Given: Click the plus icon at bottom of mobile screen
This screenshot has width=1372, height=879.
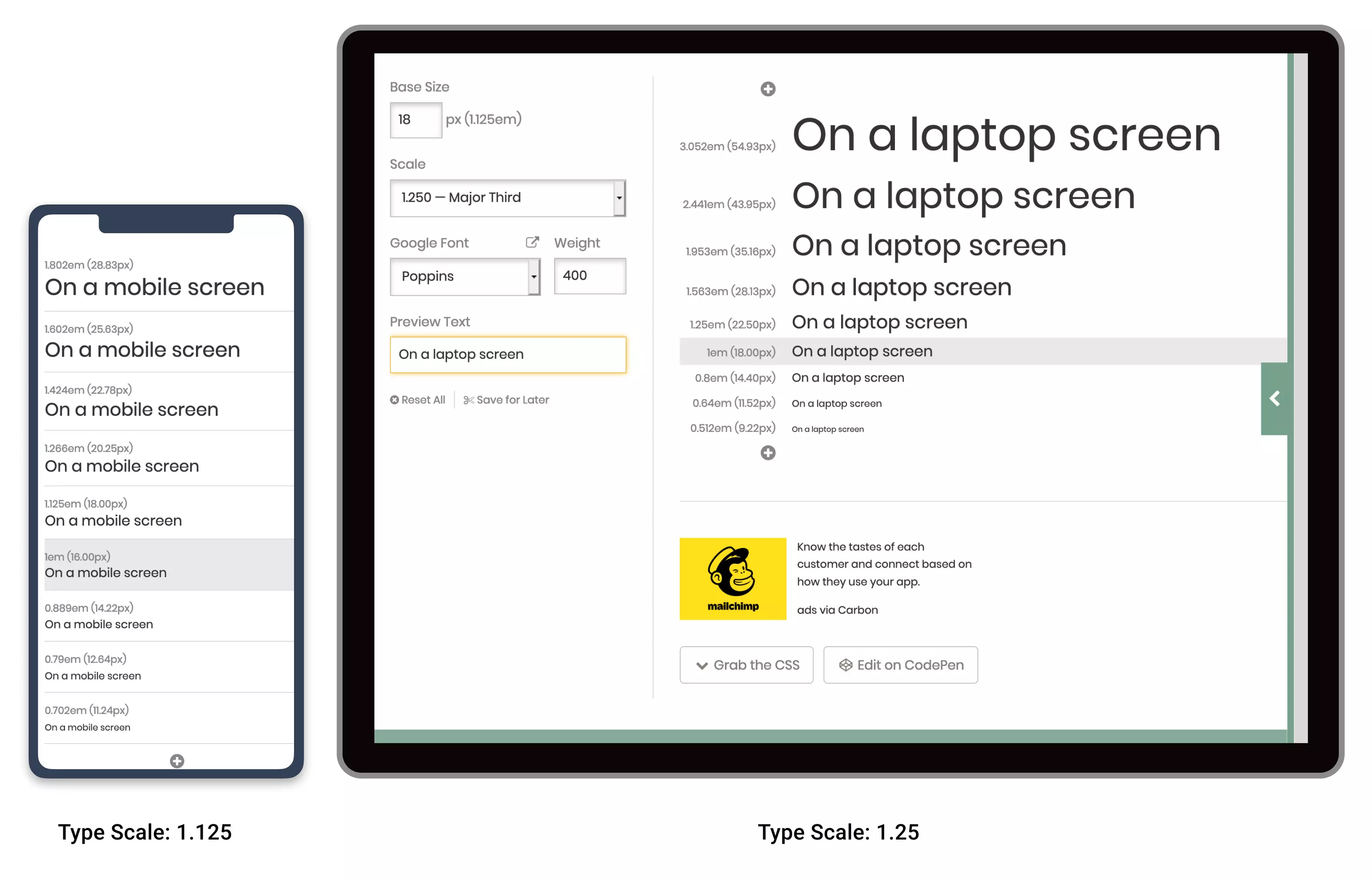Looking at the screenshot, I should coord(177,760).
